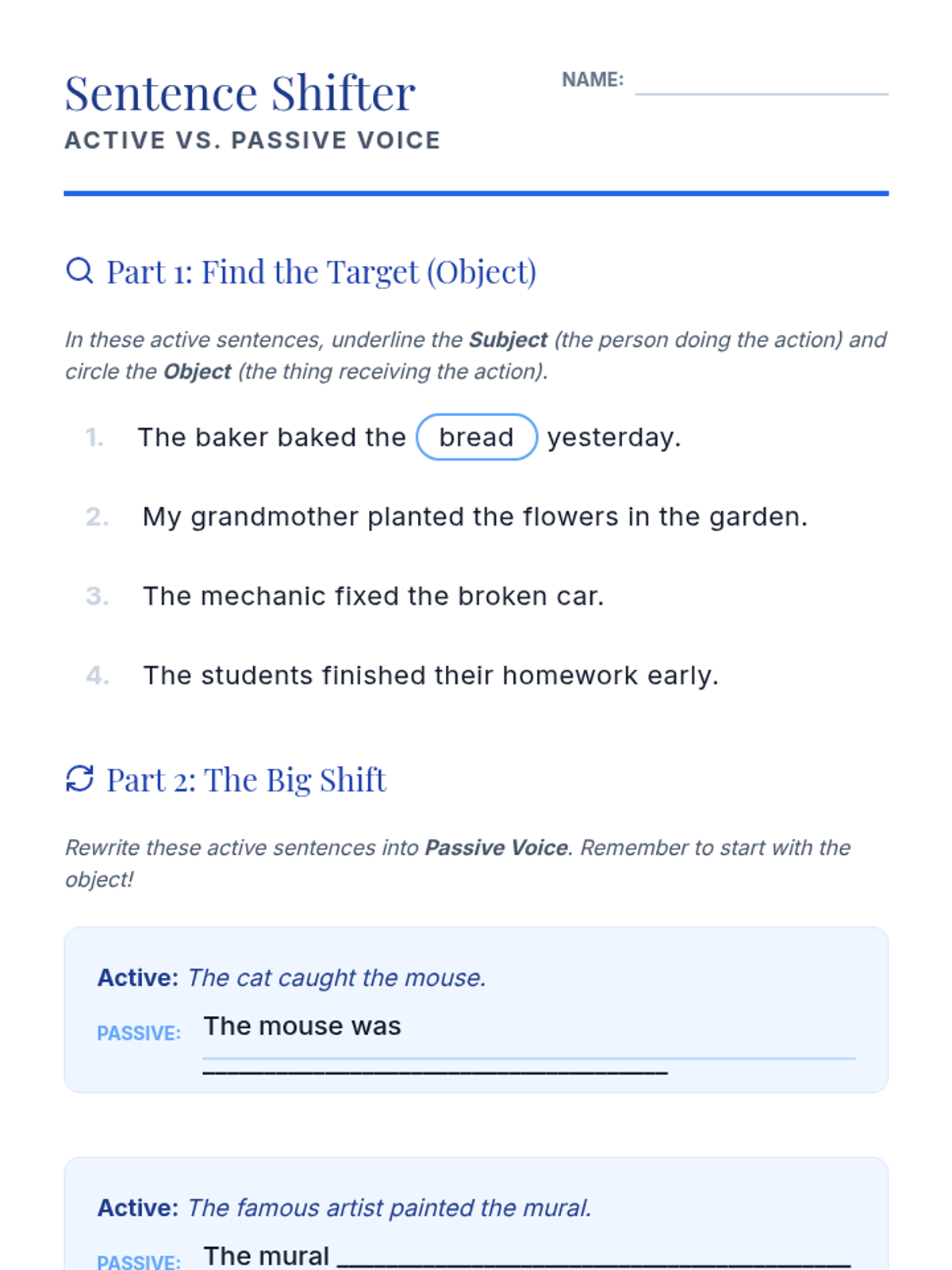The height and width of the screenshot is (1270, 952).
Task: Click the cat caught the mouse sentence
Action: point(336,977)
